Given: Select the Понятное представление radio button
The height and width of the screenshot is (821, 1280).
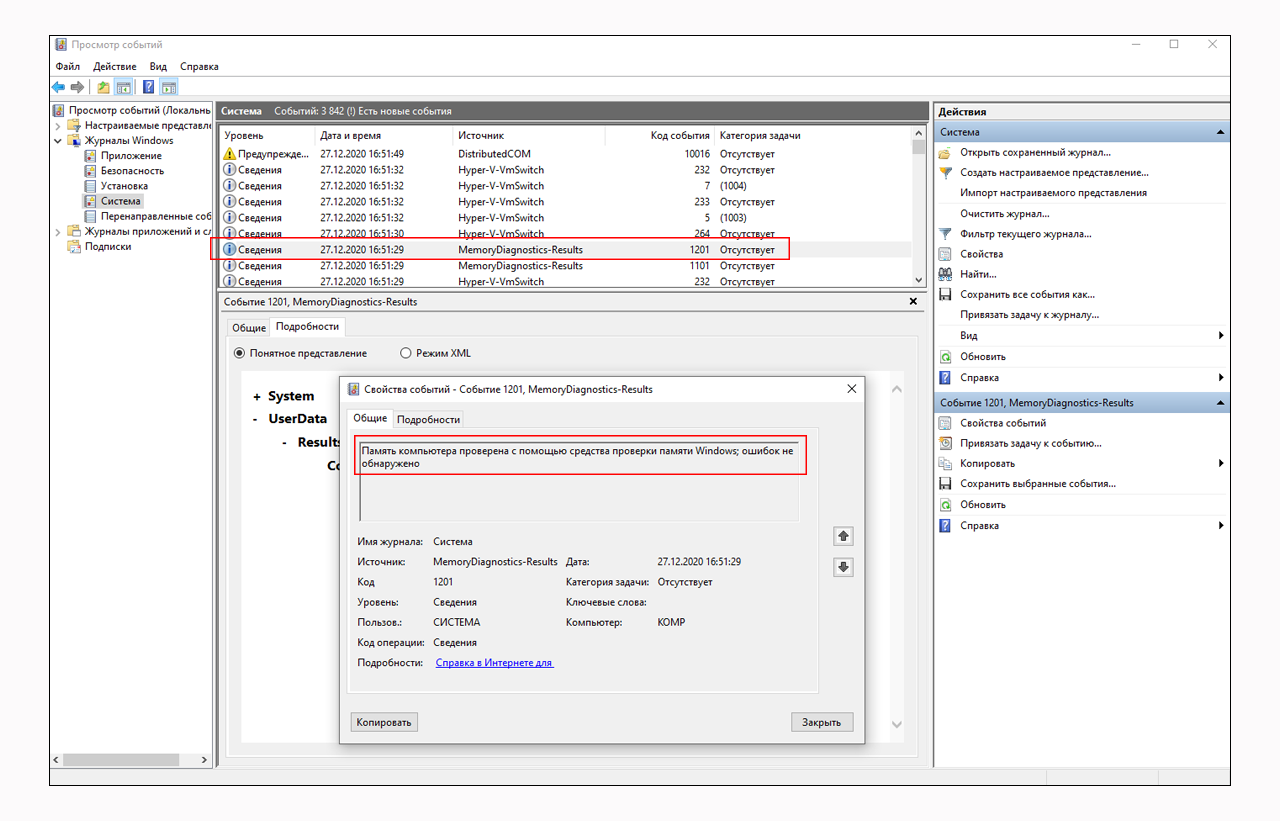Looking at the screenshot, I should click(239, 353).
